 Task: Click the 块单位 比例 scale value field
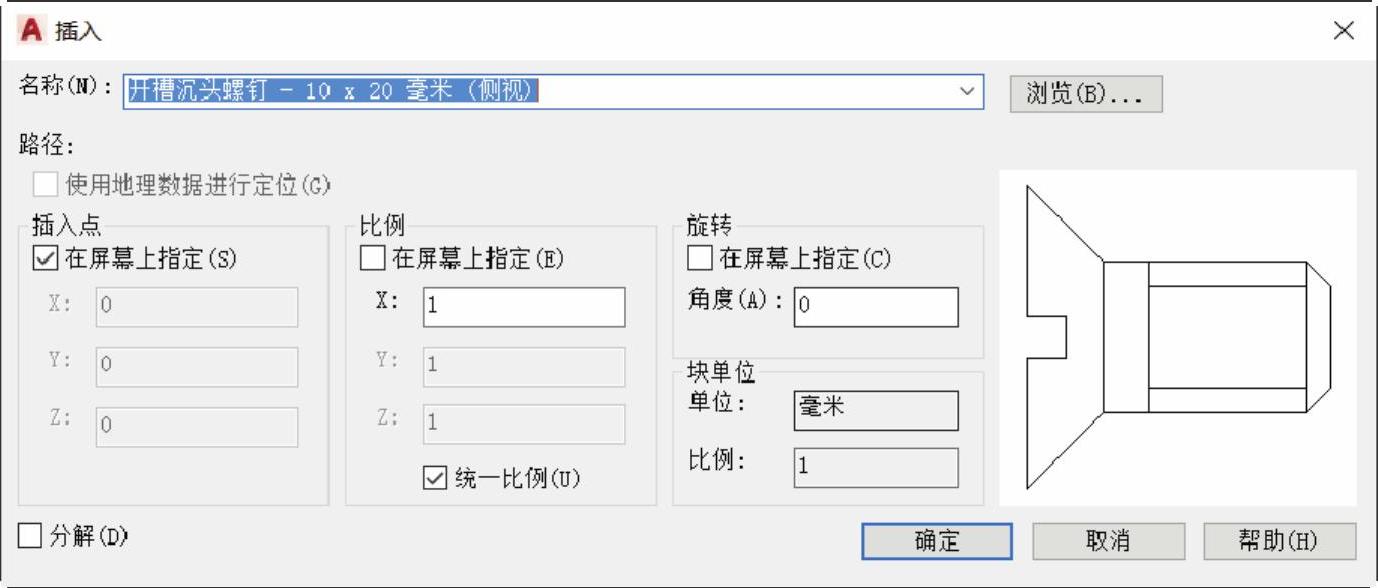coord(875,467)
